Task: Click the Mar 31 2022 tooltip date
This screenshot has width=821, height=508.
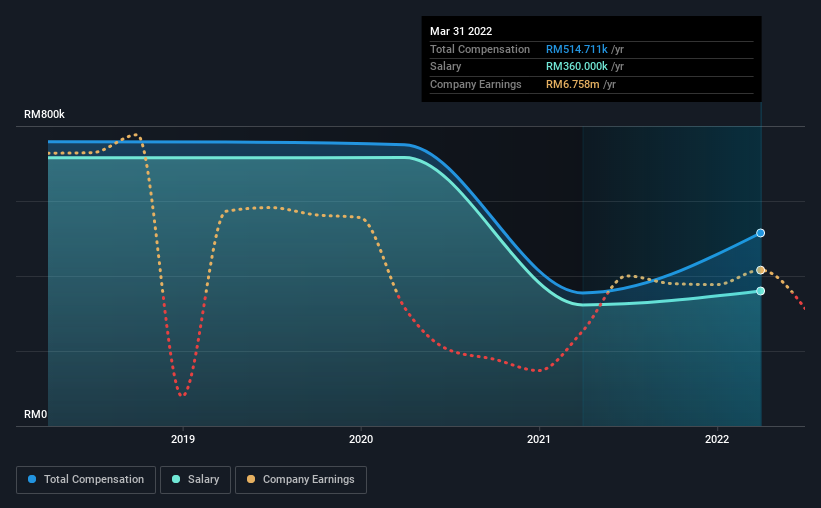Action: (x=461, y=31)
